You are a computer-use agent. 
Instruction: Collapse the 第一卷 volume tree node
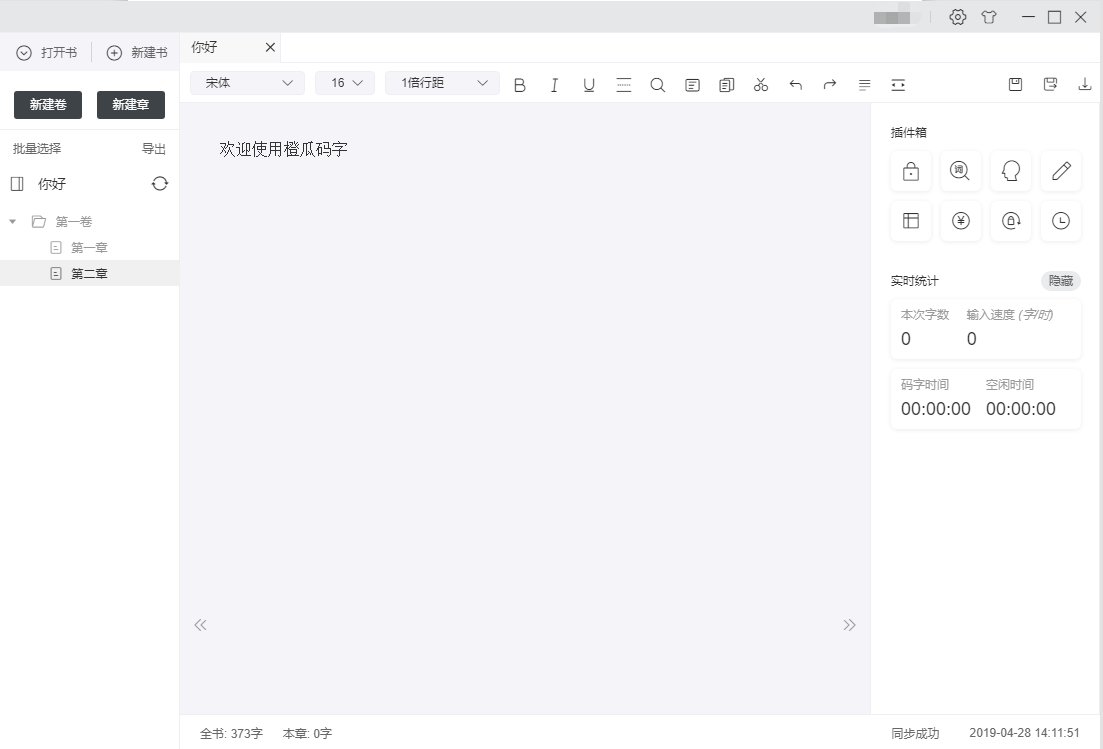click(13, 222)
